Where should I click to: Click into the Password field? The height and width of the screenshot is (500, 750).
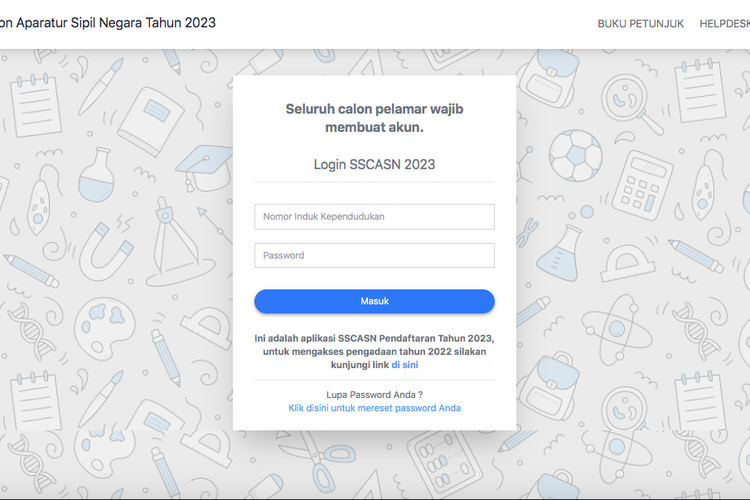[374, 255]
